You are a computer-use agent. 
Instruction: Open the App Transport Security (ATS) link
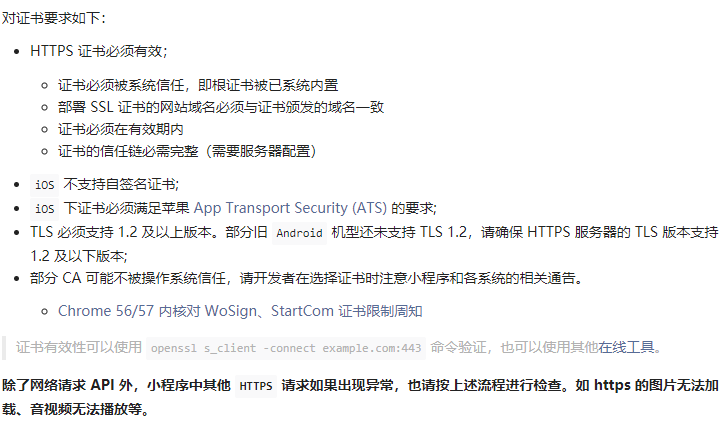click(290, 208)
